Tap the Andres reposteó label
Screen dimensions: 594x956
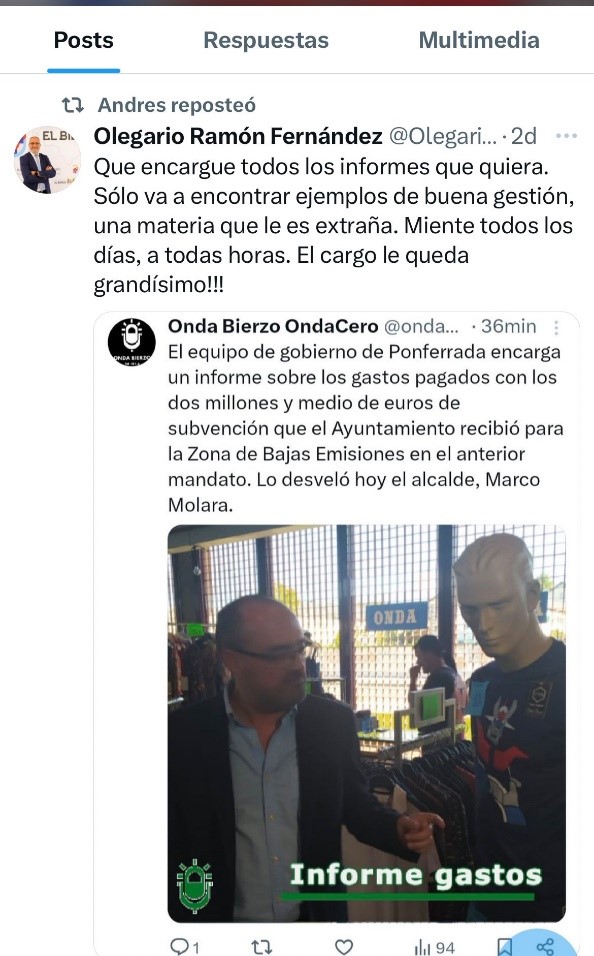tap(177, 105)
